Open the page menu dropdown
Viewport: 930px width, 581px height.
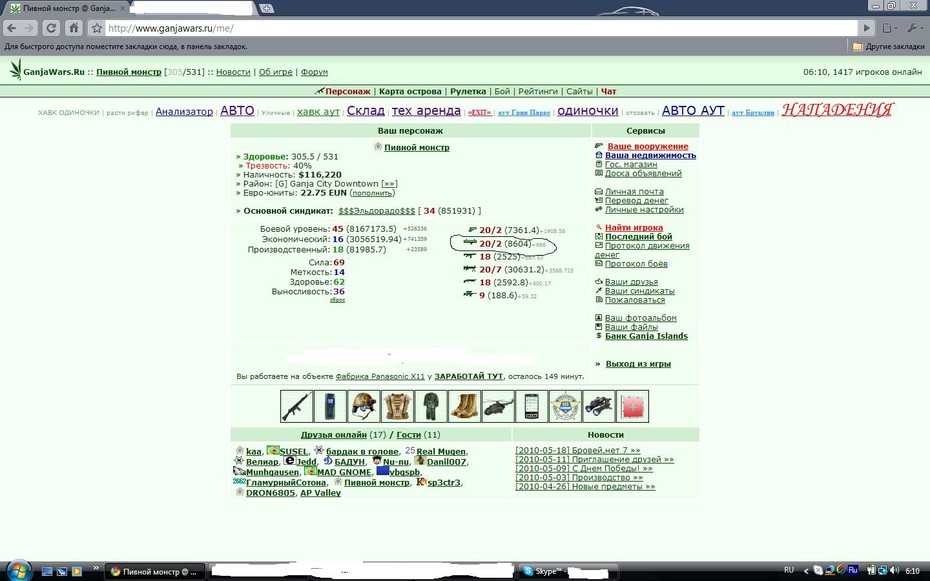point(890,28)
